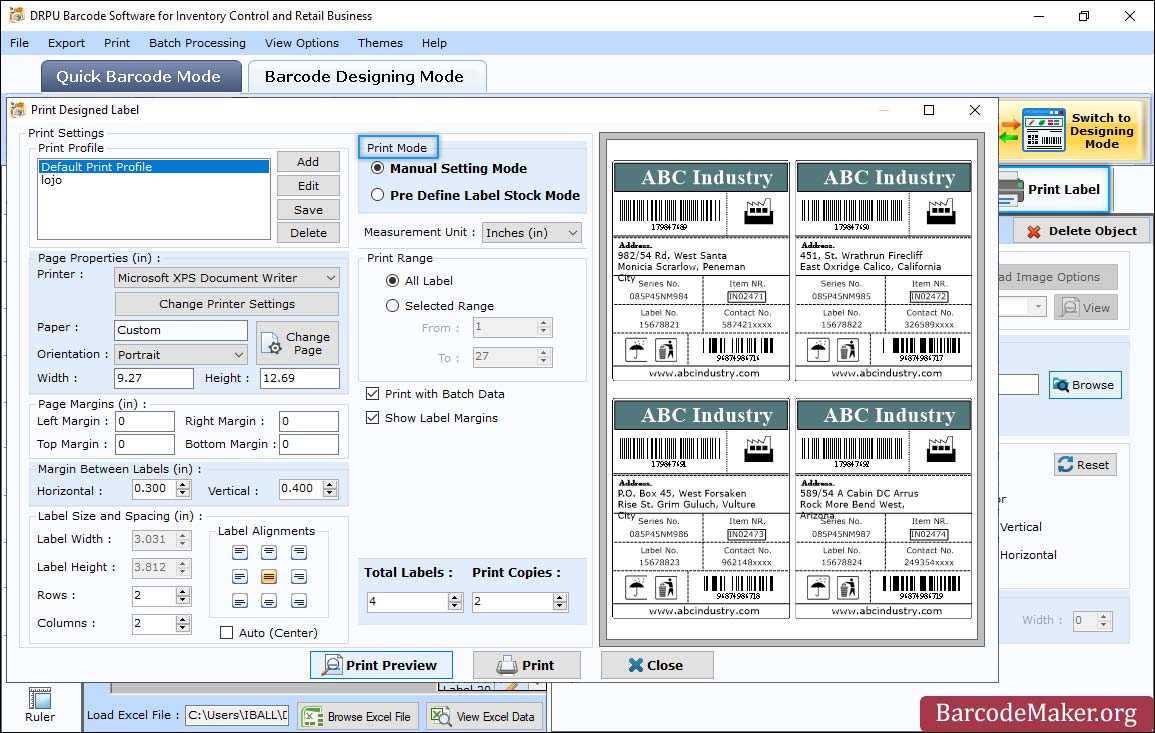Viewport: 1155px width, 733px height.
Task: Select Pre Define Label Stock Mode
Action: click(x=378, y=195)
